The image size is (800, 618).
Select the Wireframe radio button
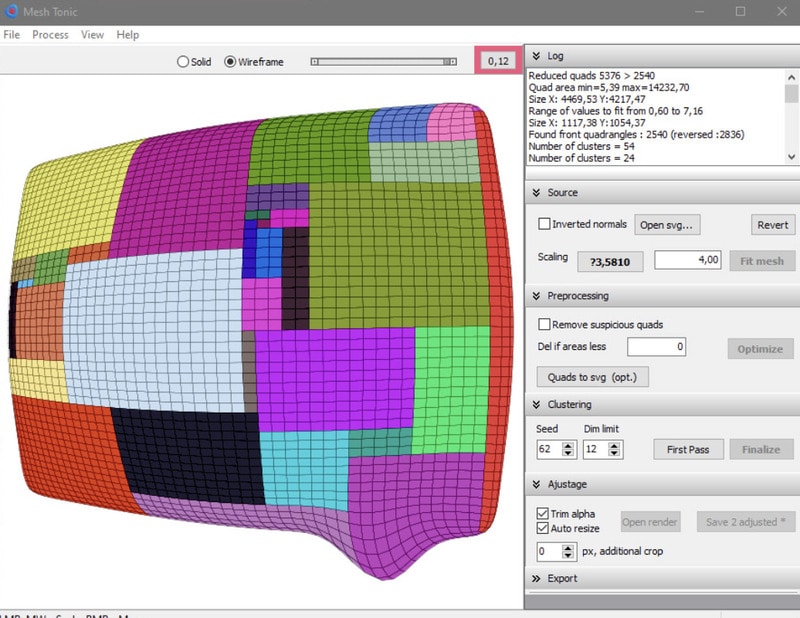pyautogui.click(x=231, y=62)
